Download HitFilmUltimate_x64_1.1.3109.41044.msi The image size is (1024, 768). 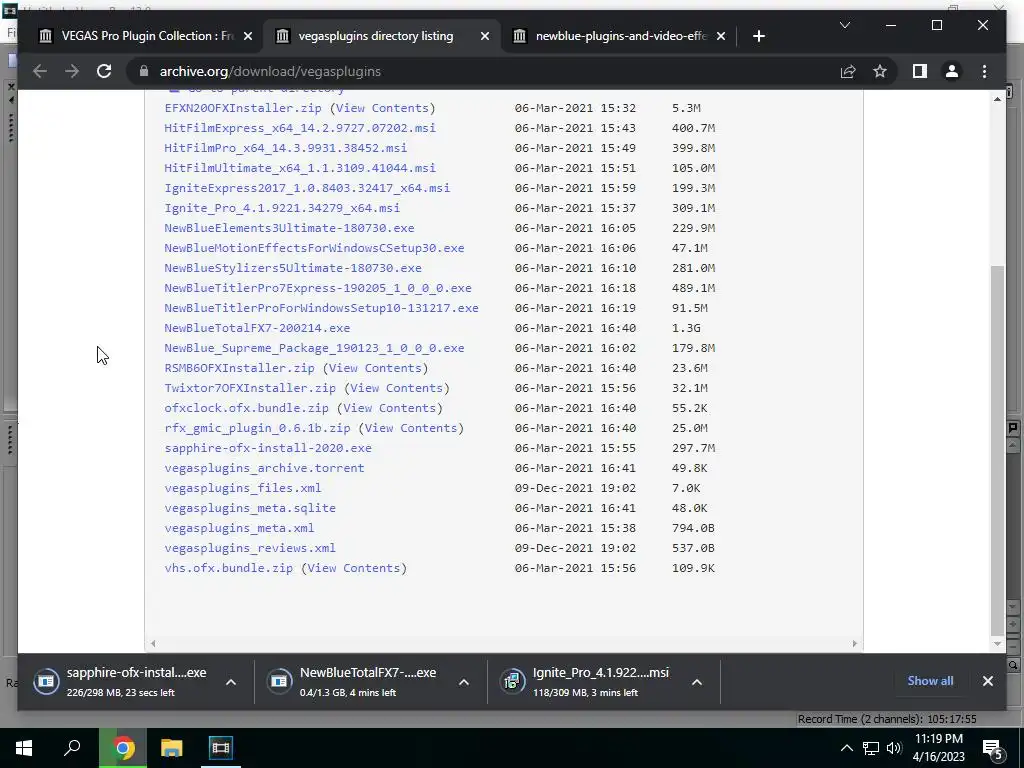point(300,168)
